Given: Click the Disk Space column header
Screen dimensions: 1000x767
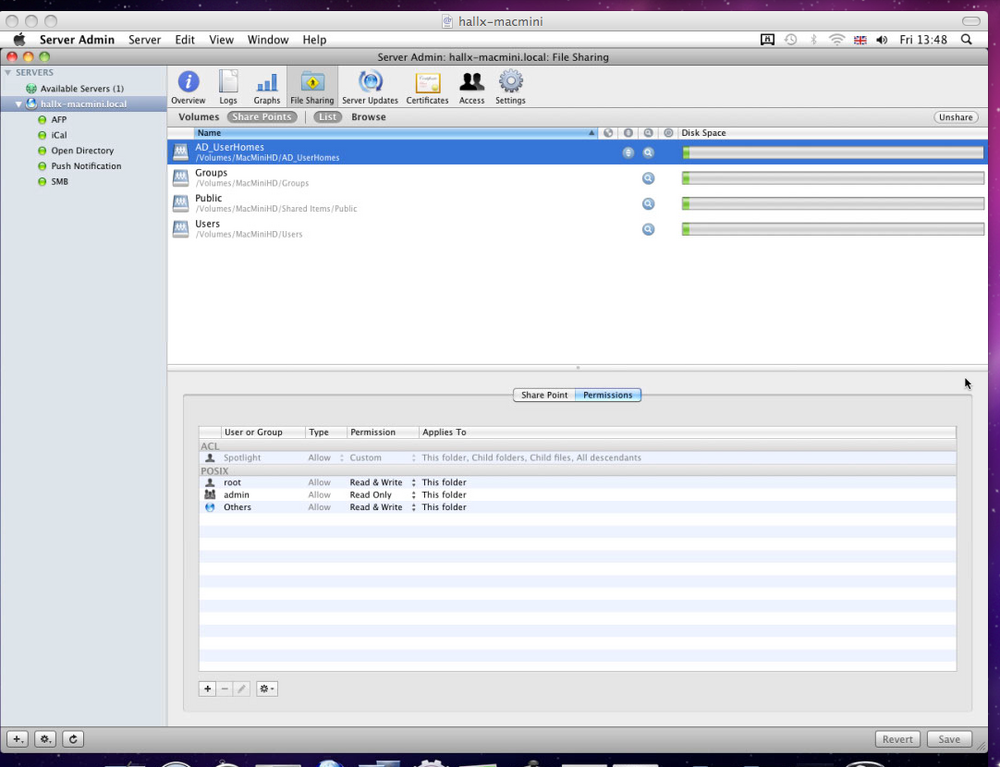Looking at the screenshot, I should (x=832, y=133).
